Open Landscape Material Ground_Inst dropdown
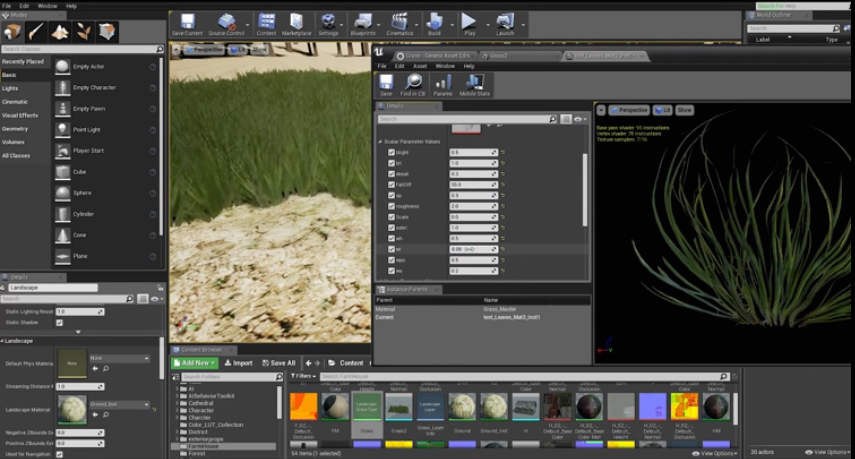 tap(119, 404)
